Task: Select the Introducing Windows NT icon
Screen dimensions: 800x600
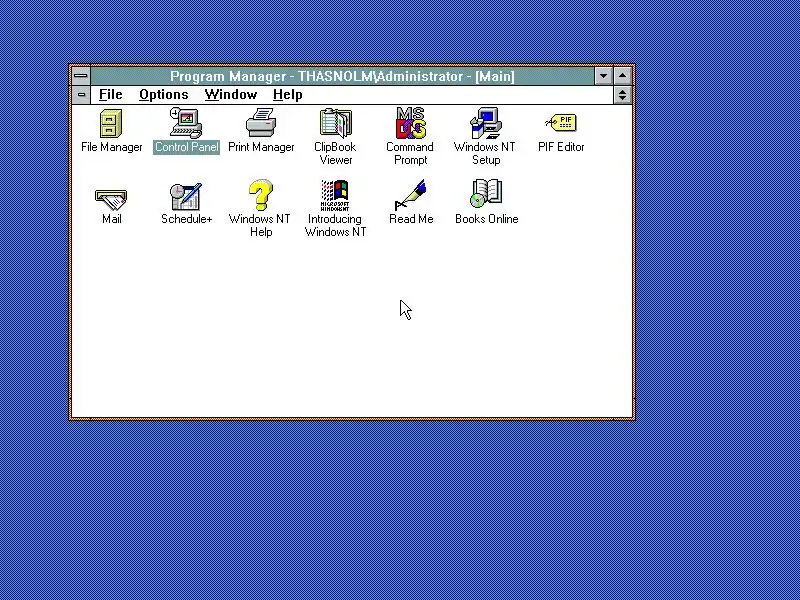Action: pos(335,195)
